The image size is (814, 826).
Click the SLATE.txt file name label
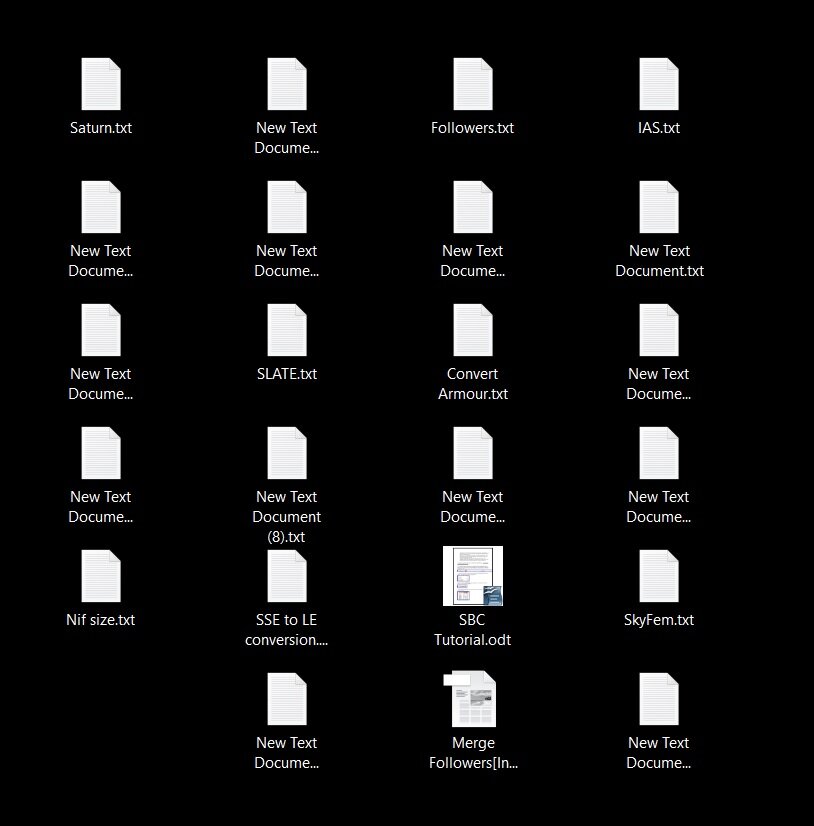(287, 374)
